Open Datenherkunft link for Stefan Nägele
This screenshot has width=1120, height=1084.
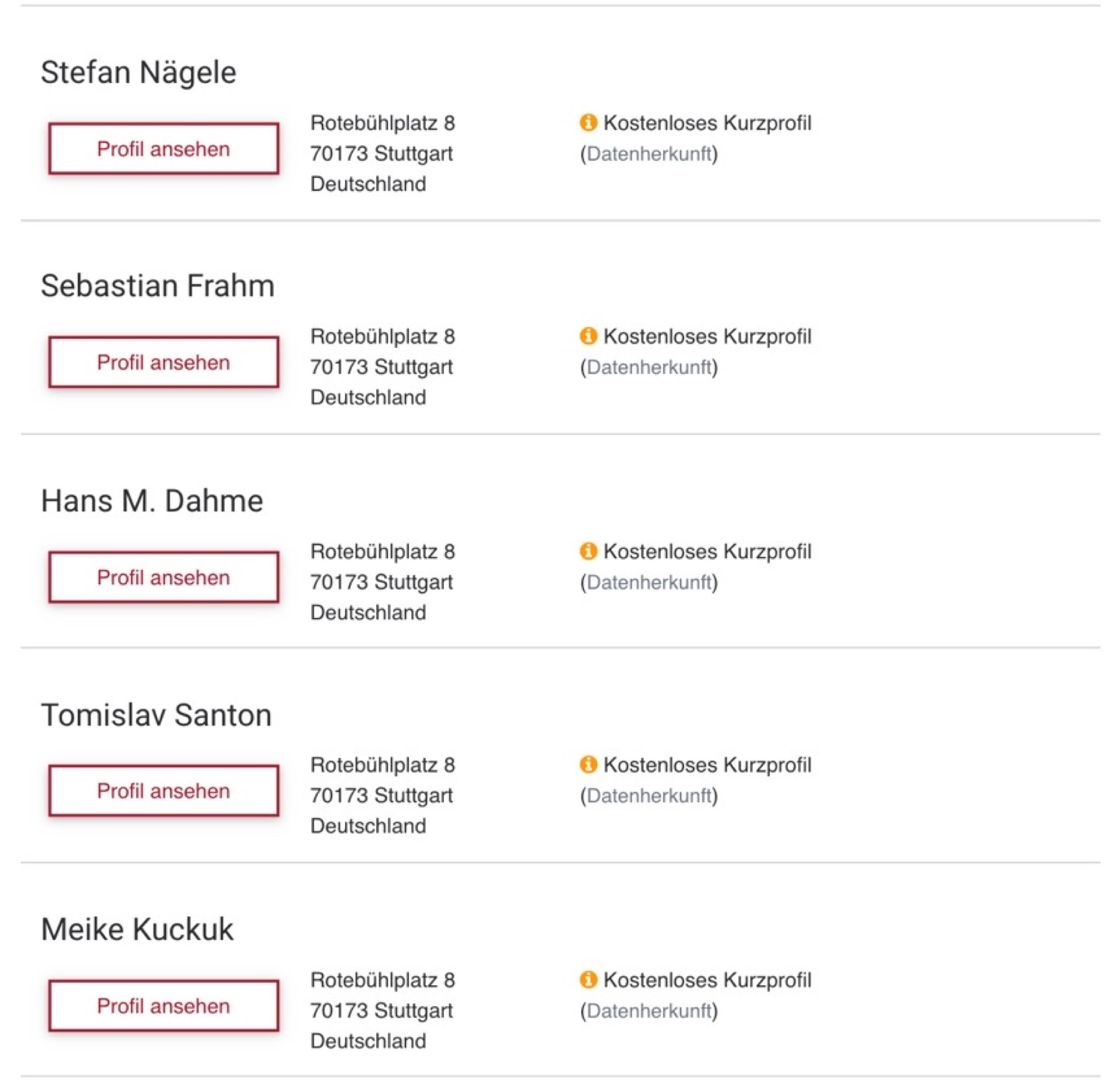coord(648,154)
